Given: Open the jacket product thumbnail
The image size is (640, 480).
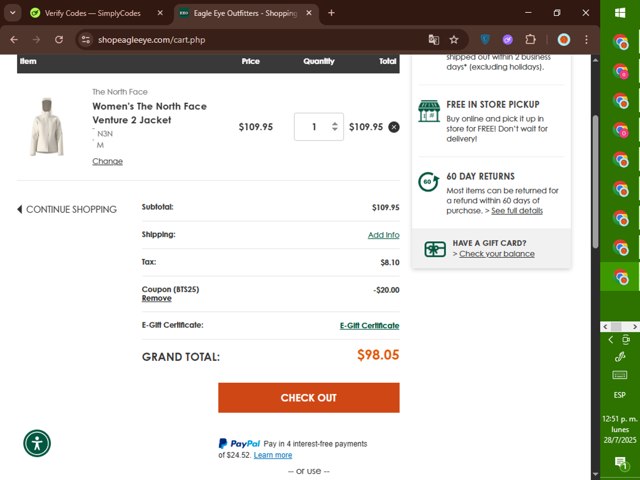Looking at the screenshot, I should (x=47, y=127).
